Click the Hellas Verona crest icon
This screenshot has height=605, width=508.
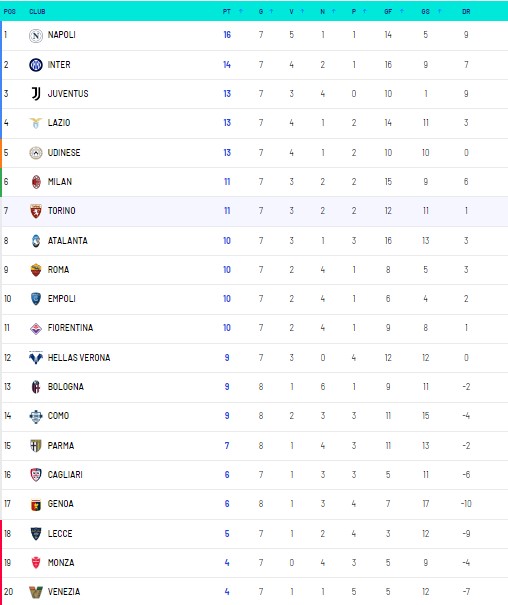coord(36,358)
